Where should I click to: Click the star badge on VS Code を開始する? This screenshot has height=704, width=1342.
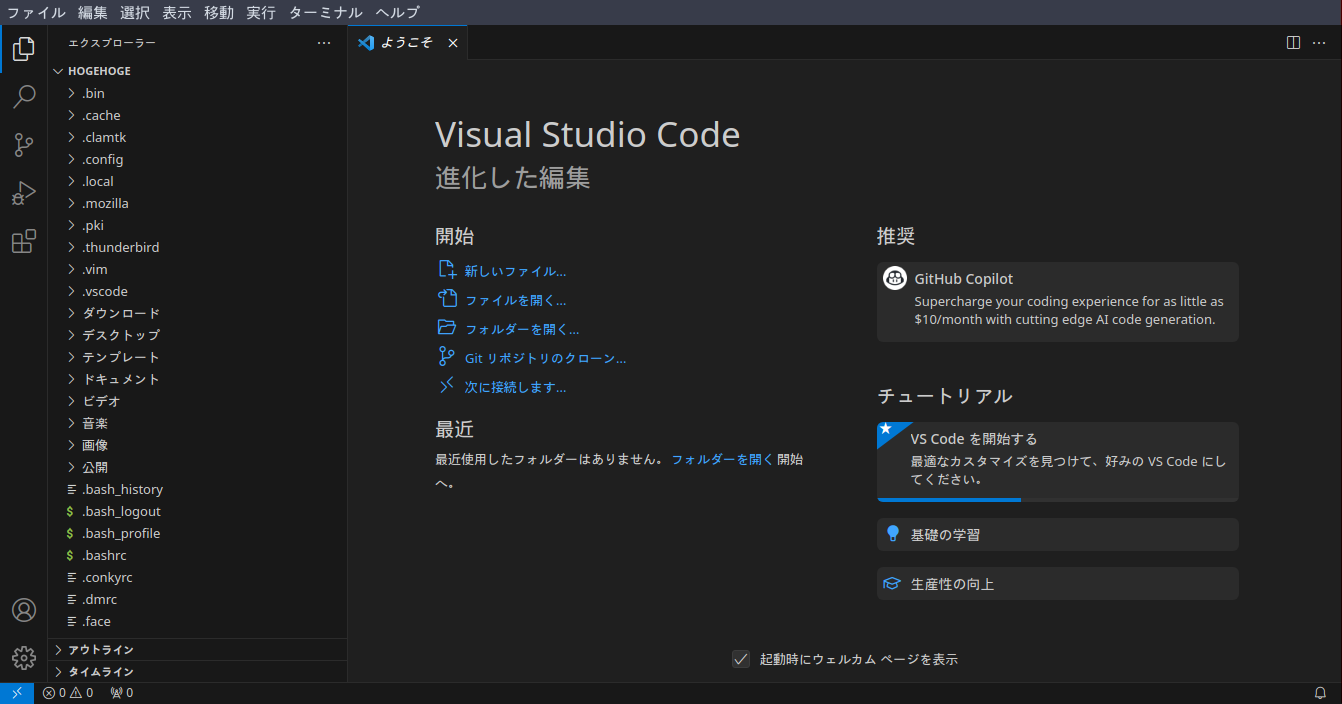pos(886,429)
